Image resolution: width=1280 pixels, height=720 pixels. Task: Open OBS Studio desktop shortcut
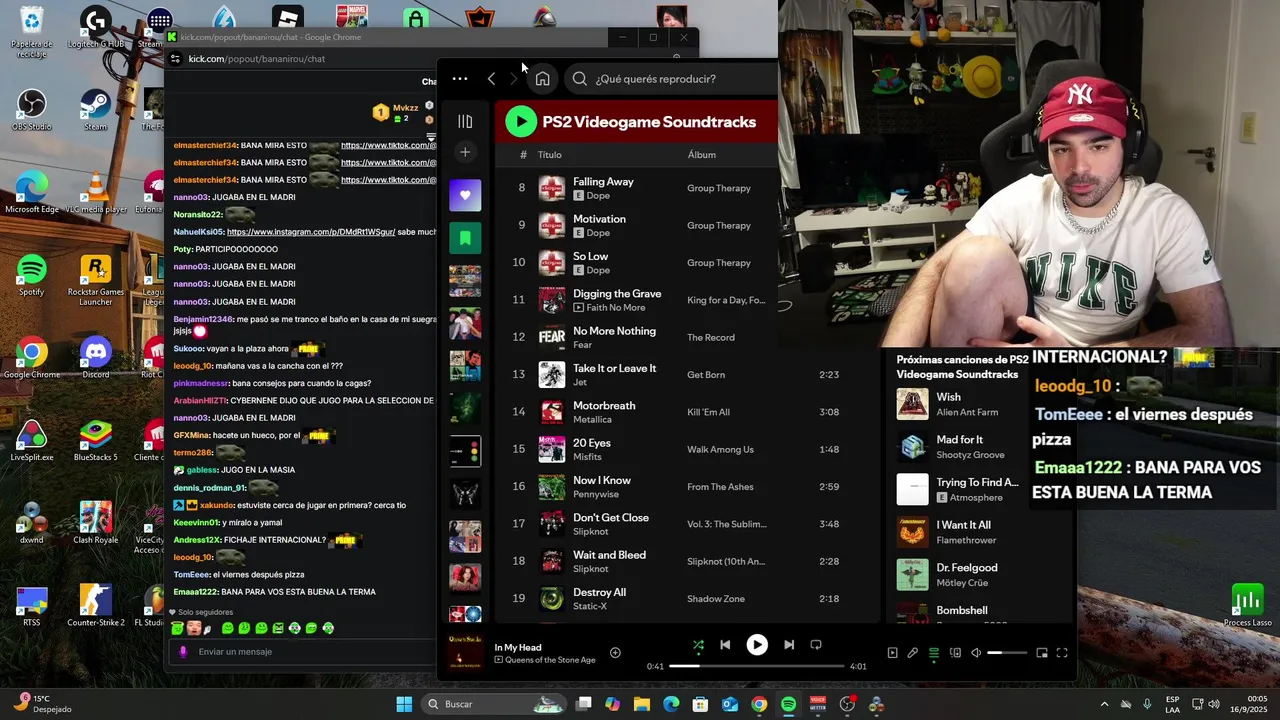pyautogui.click(x=32, y=111)
